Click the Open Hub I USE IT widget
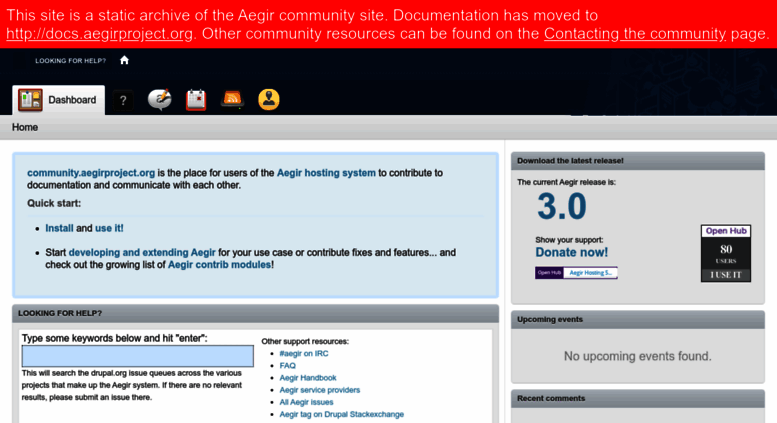The height and width of the screenshot is (423, 777). pos(726,253)
